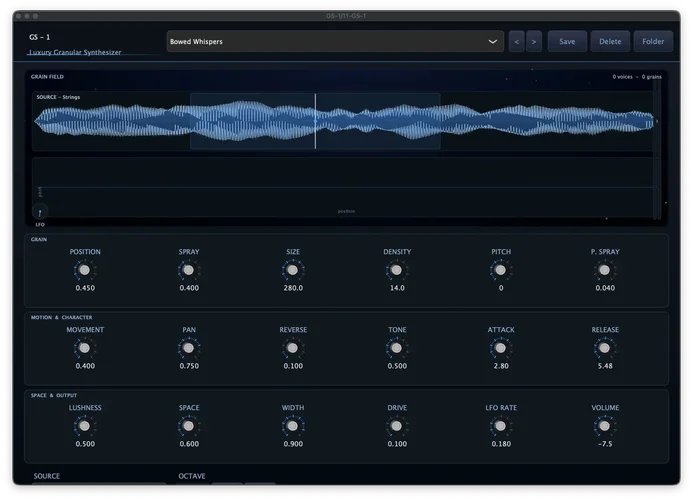Click the Save preset button
The height and width of the screenshot is (500, 693).
(567, 42)
